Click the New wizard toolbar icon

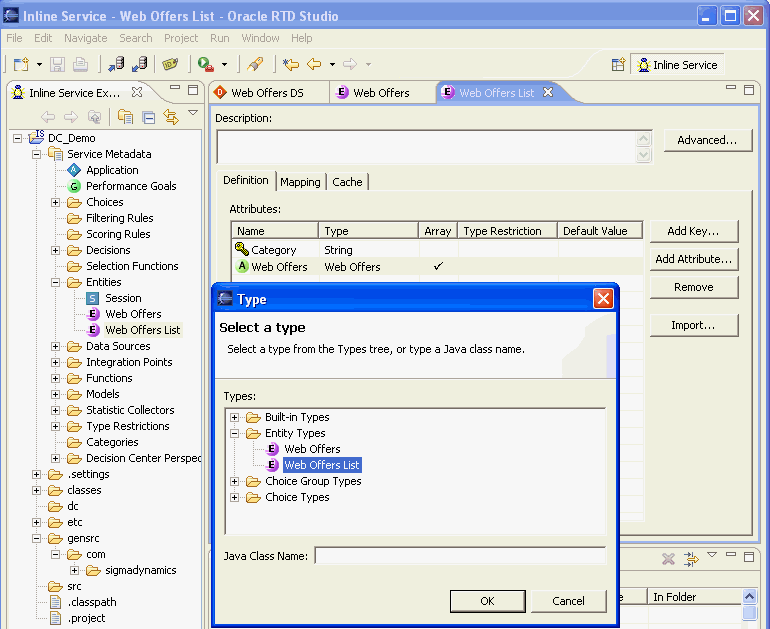tap(22, 64)
